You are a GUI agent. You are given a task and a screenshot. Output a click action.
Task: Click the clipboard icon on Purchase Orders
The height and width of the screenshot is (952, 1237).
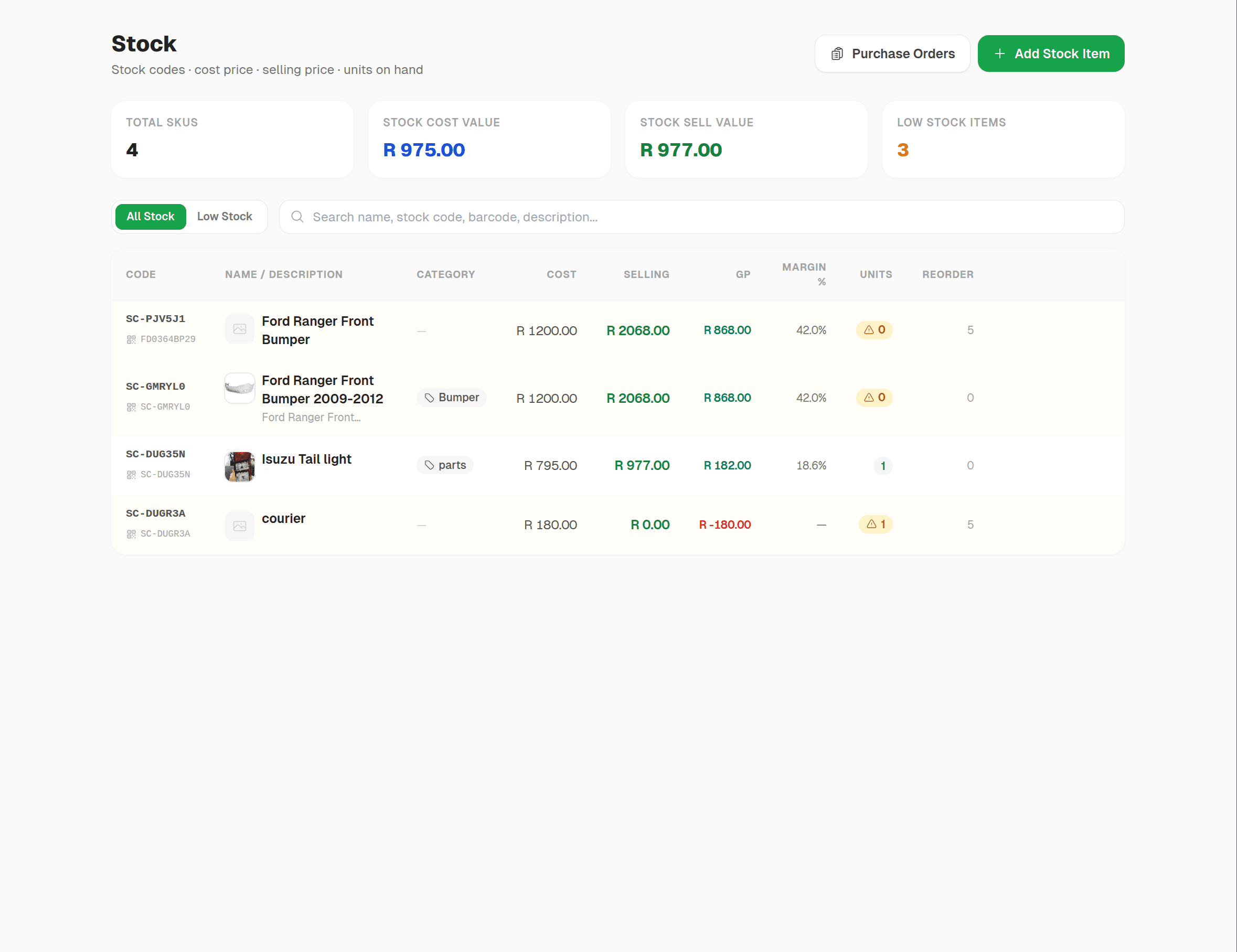tap(837, 54)
